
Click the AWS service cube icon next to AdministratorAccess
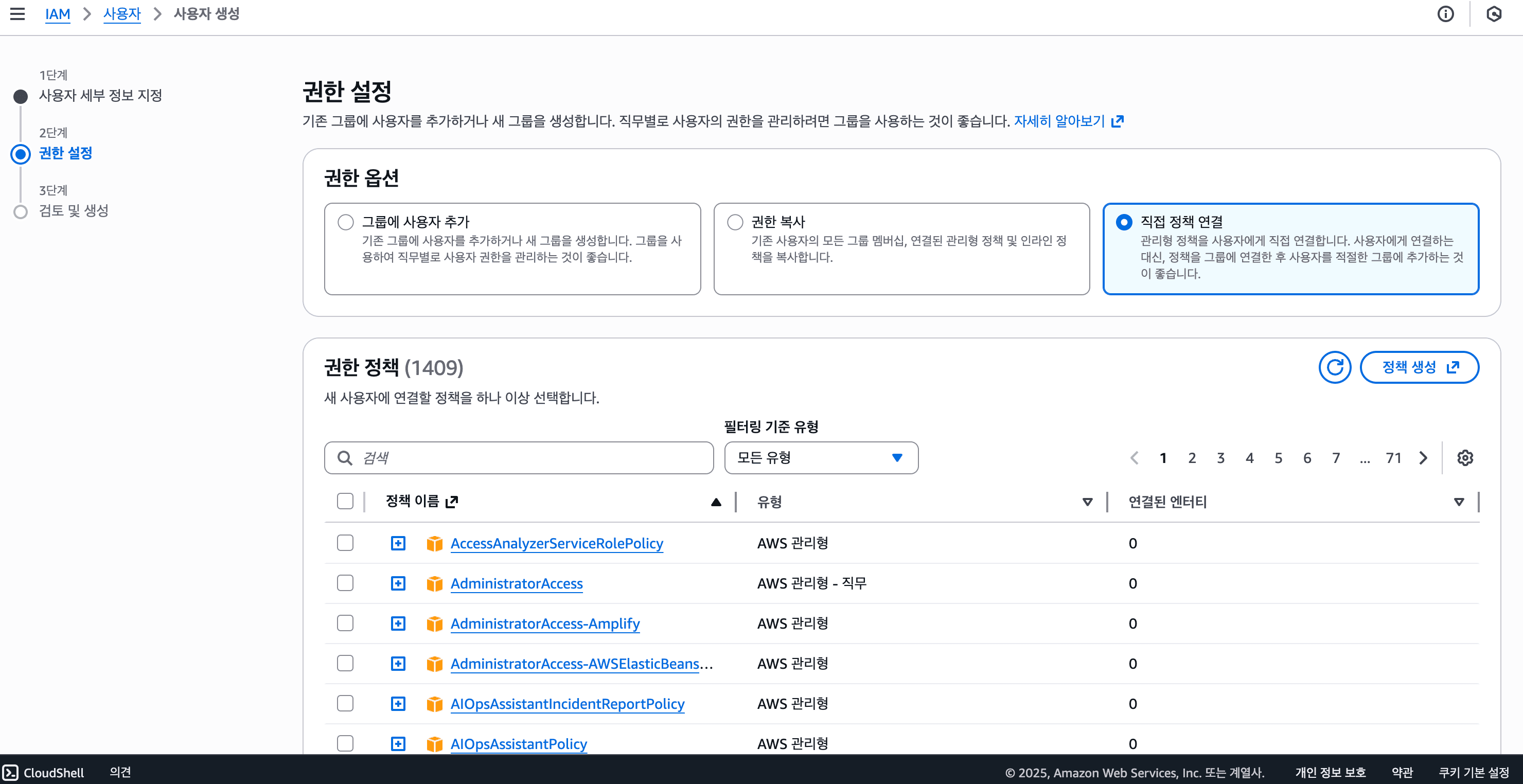435,583
